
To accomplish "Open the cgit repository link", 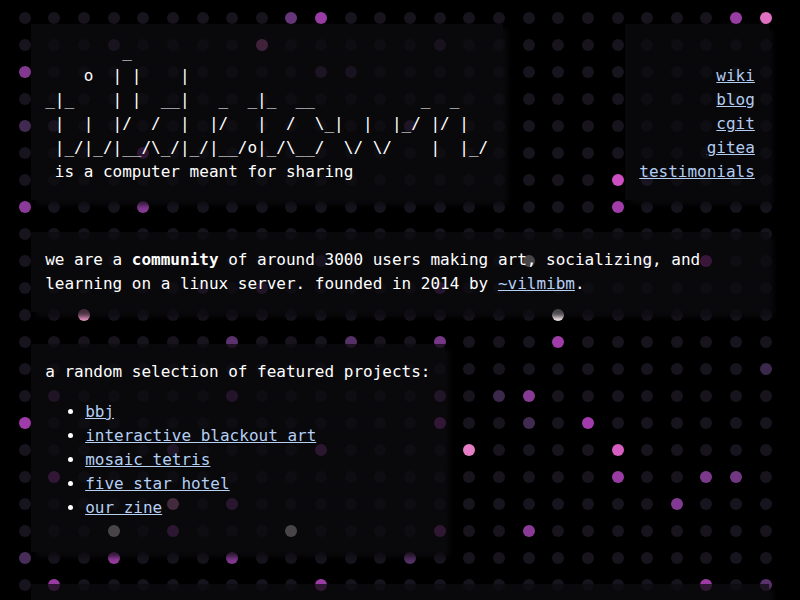I will (735, 124).
